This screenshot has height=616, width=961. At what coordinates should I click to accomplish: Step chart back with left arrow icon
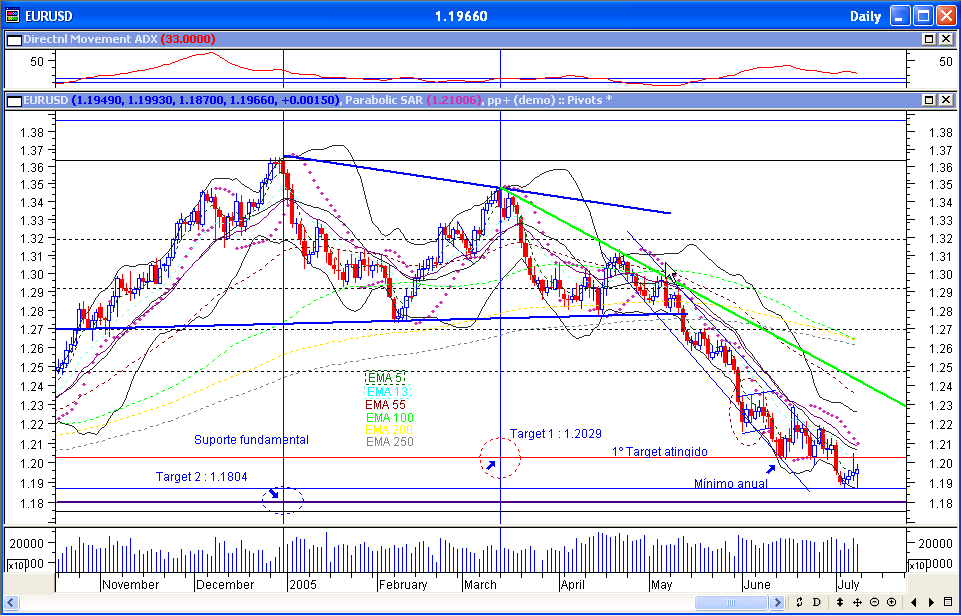[x=914, y=603]
